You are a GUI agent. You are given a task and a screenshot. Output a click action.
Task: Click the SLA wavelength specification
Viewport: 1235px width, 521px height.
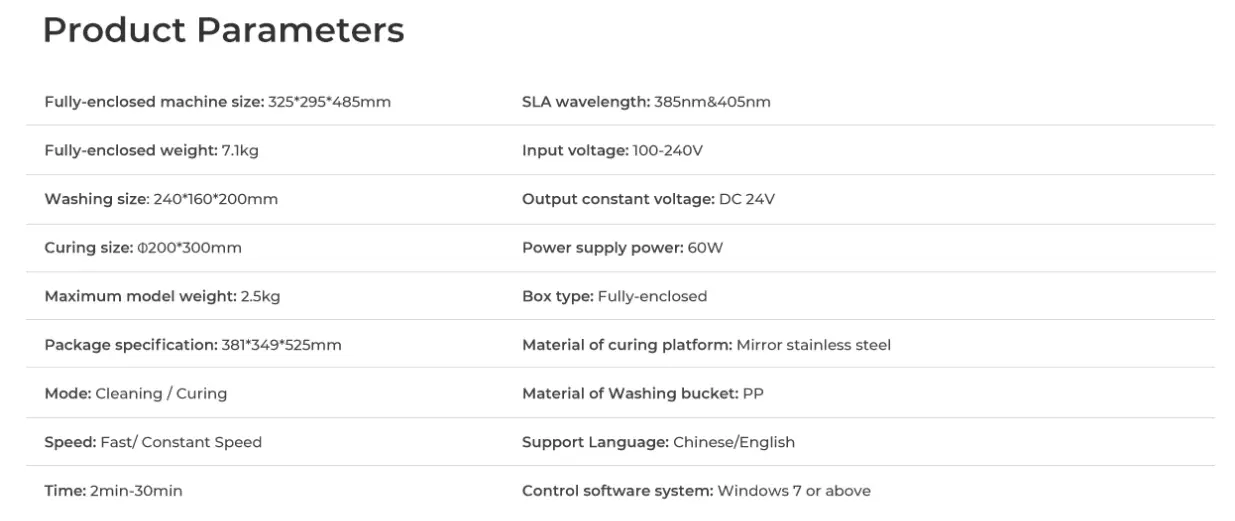[x=646, y=102]
